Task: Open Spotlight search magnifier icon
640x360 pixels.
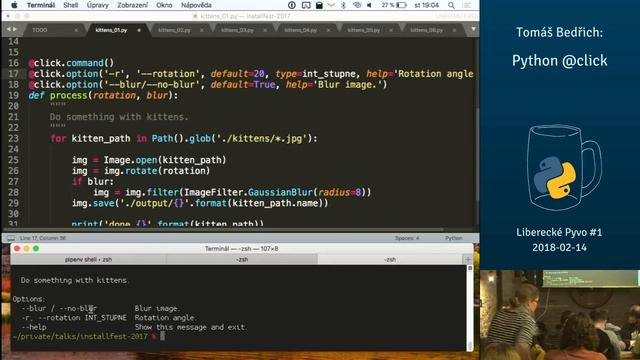Action: pos(451,5)
